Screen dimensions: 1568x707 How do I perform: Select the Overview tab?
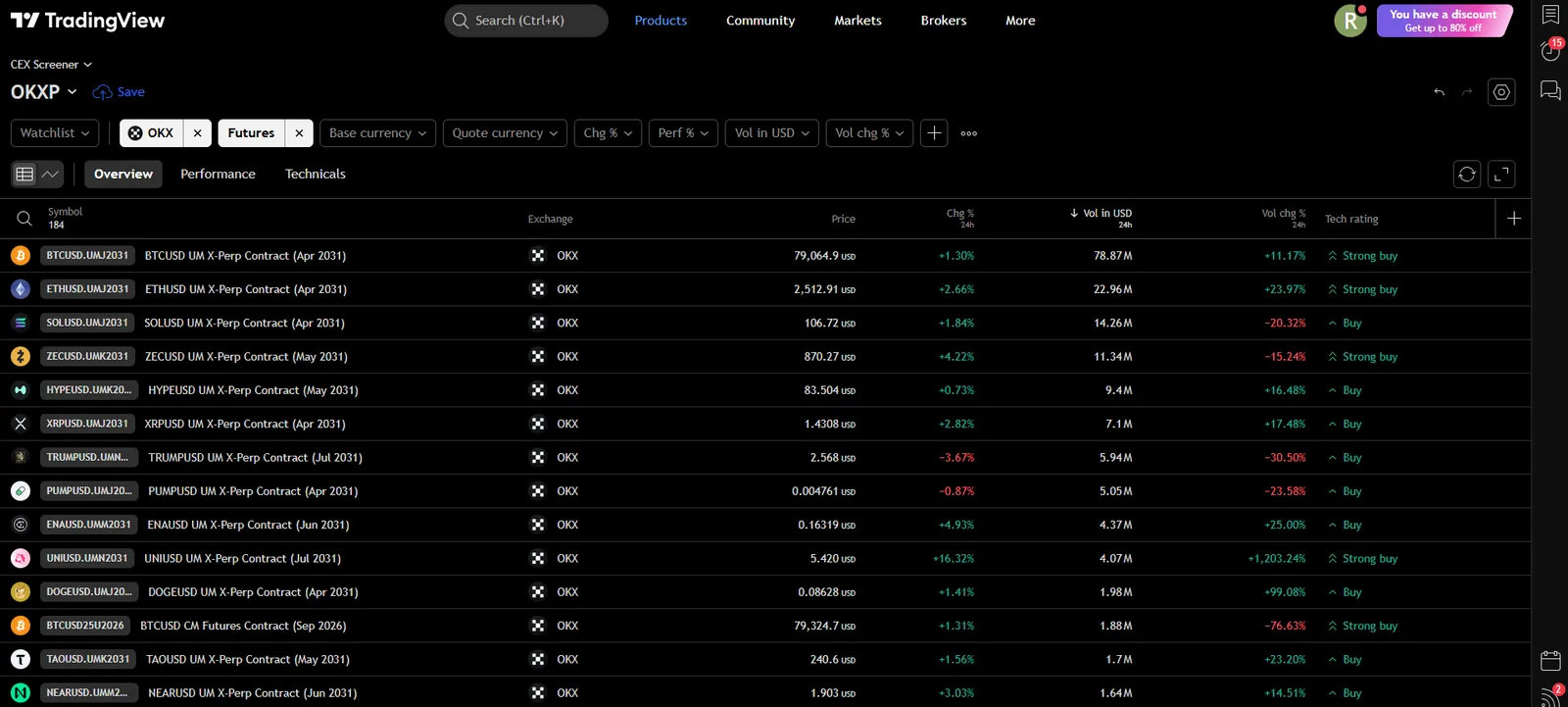point(123,175)
